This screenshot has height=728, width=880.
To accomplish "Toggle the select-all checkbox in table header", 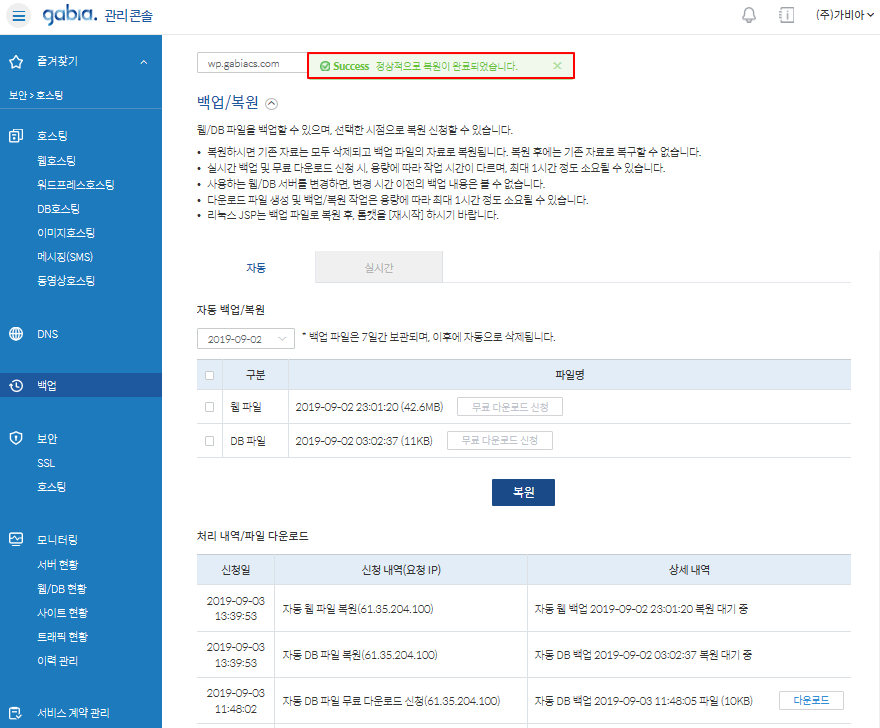I will 209,375.
